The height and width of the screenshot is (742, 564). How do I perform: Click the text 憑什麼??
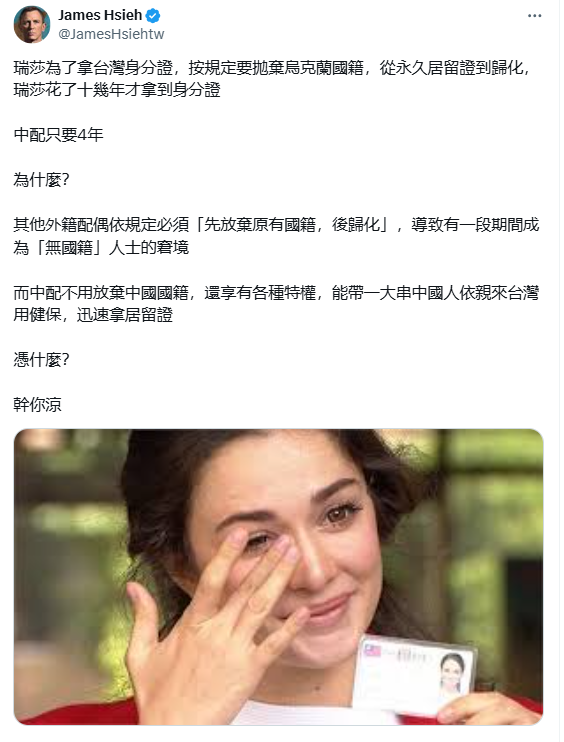(x=41, y=360)
